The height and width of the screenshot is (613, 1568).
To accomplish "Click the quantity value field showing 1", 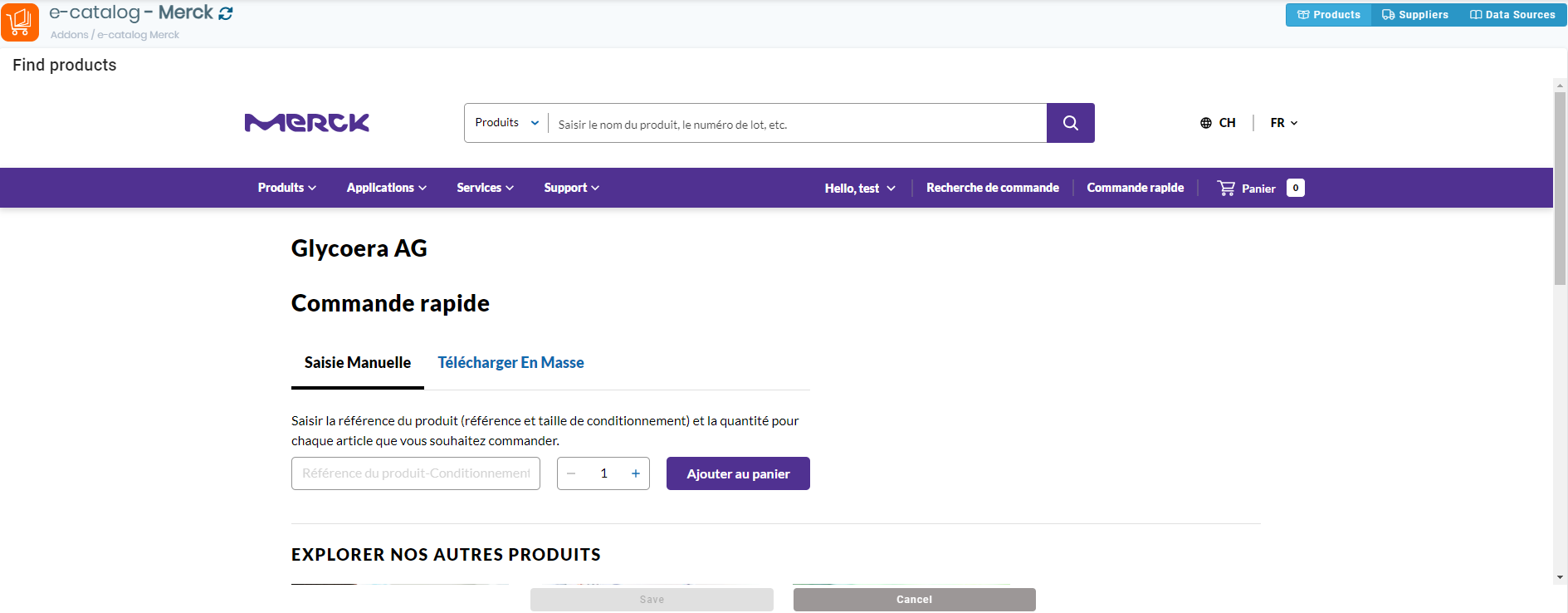I will click(603, 473).
